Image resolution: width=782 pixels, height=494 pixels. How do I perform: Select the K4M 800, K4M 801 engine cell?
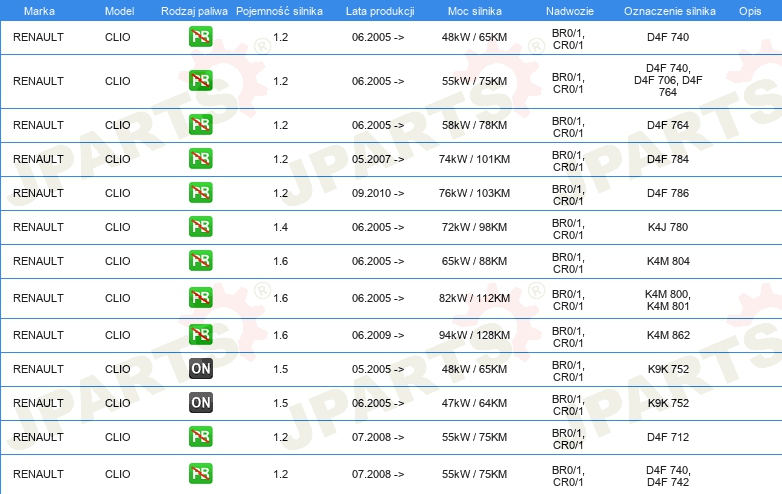click(x=668, y=300)
